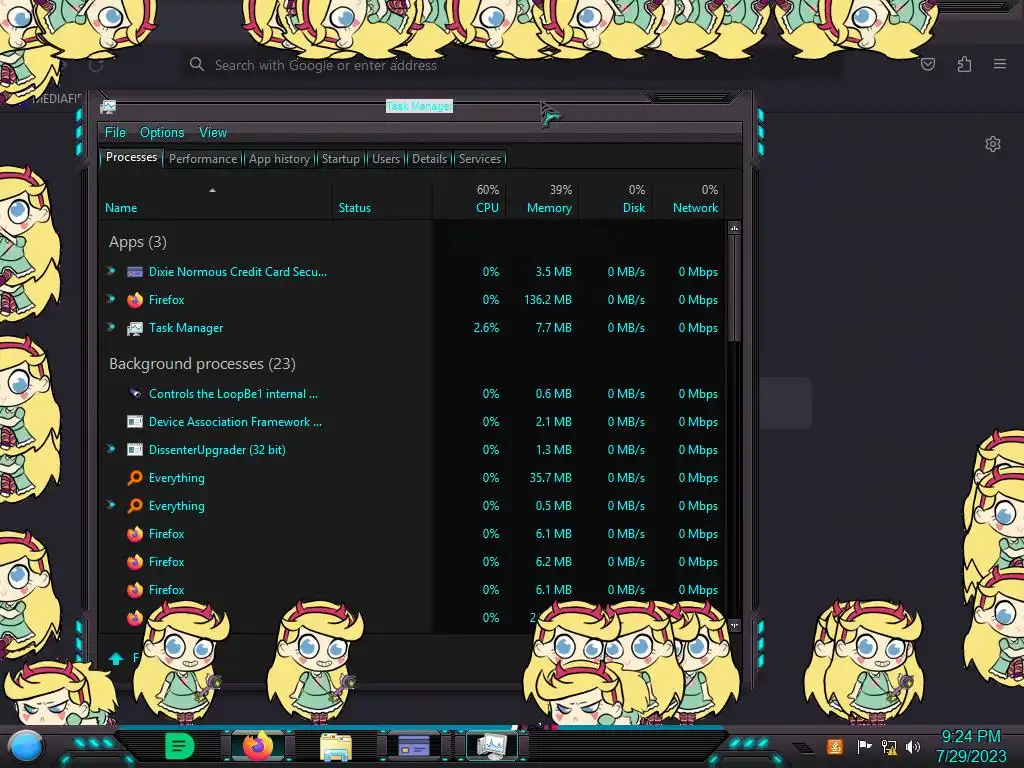
Task: Click the process list vertical scrollbar thumb
Action: 734,288
